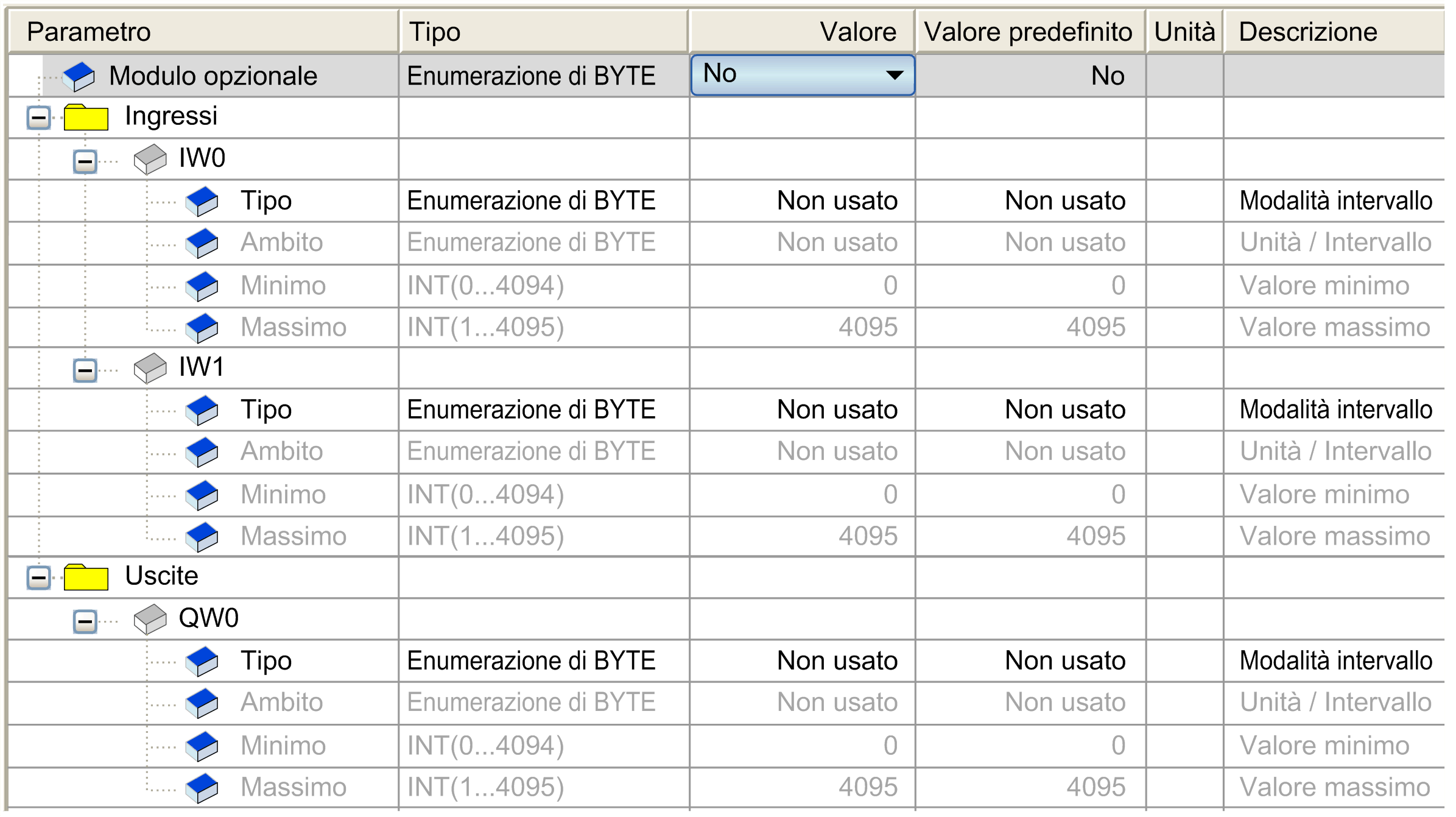Collapse the IW1 tree node
The image size is (1456, 817).
[x=85, y=370]
